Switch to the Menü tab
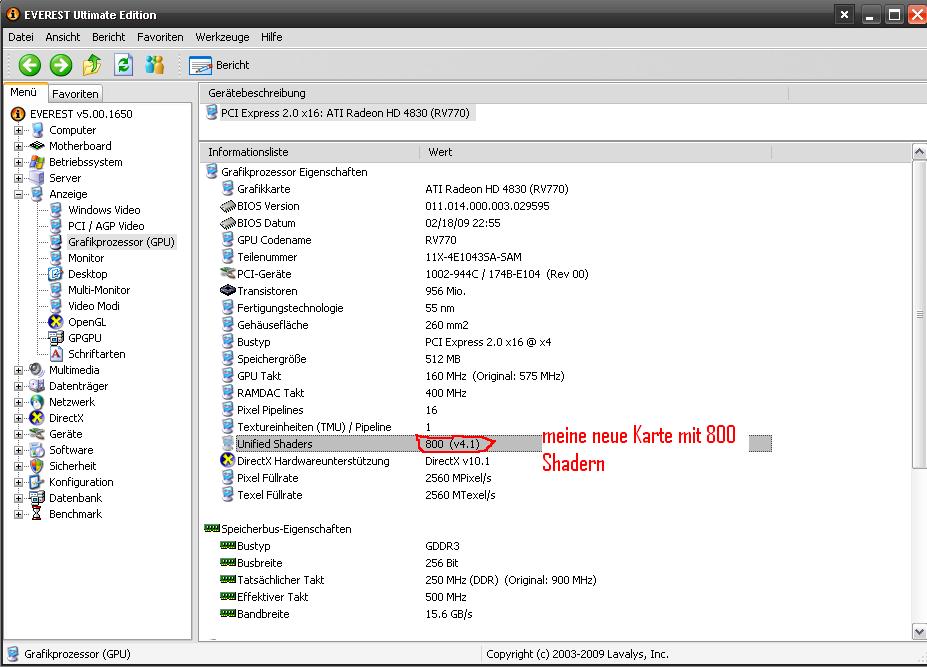This screenshot has height=667, width=927. click(x=24, y=92)
